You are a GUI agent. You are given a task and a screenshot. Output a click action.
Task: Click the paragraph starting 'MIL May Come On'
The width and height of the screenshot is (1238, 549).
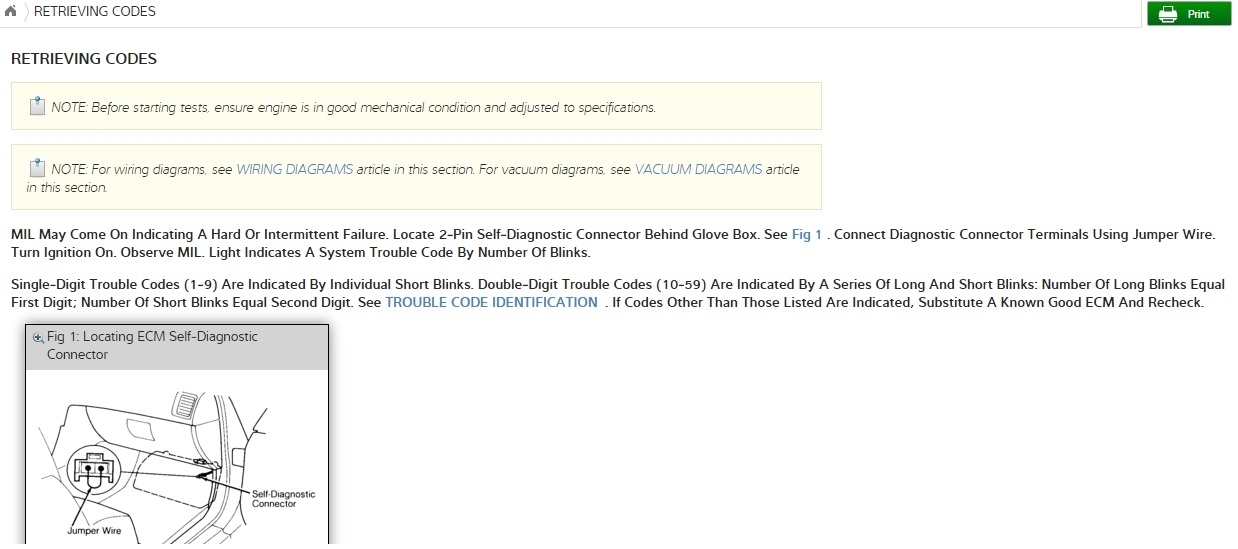click(x=612, y=243)
